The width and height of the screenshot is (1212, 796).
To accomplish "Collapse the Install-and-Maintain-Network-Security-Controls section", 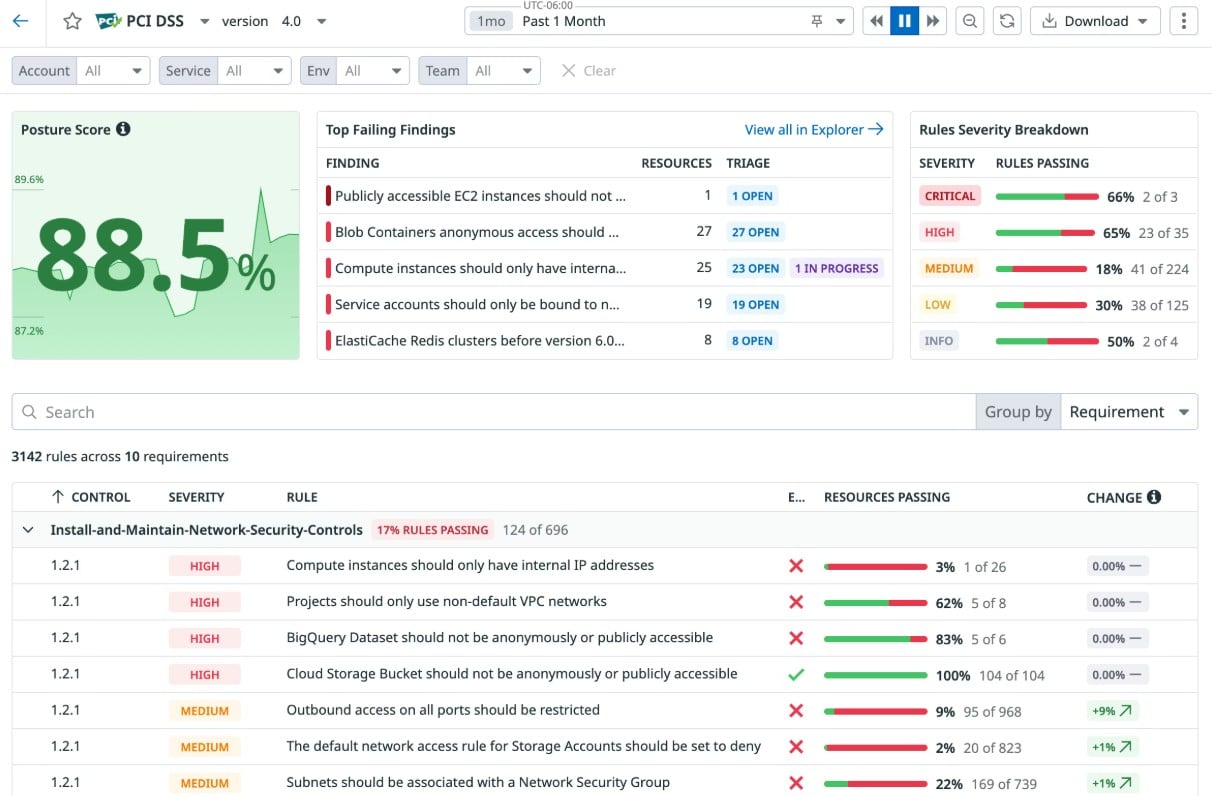I will (x=27, y=530).
